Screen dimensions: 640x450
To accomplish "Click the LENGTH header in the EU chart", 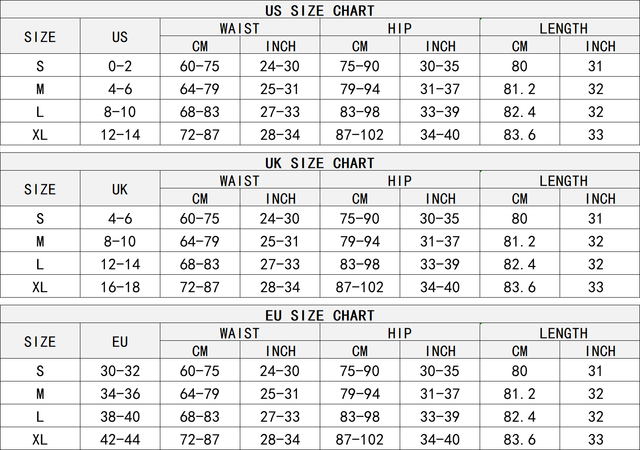I will (560, 333).
